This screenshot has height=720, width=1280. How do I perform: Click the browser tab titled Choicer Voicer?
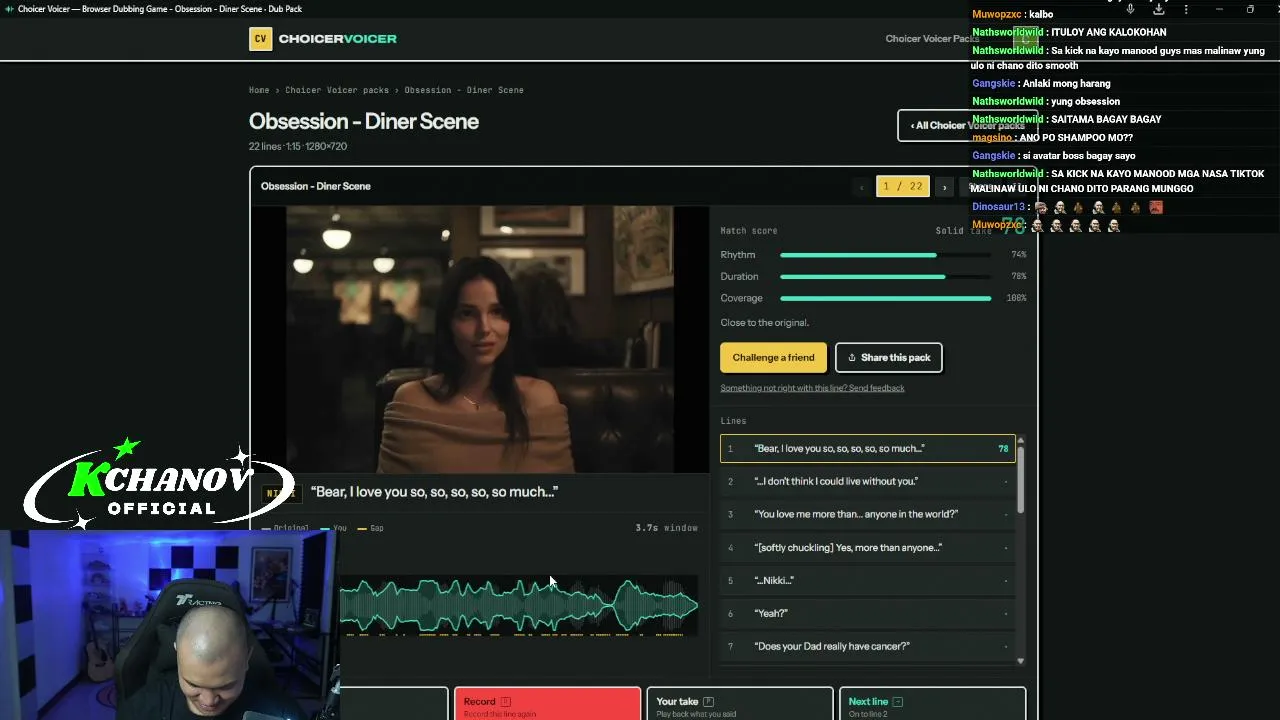coord(155,9)
